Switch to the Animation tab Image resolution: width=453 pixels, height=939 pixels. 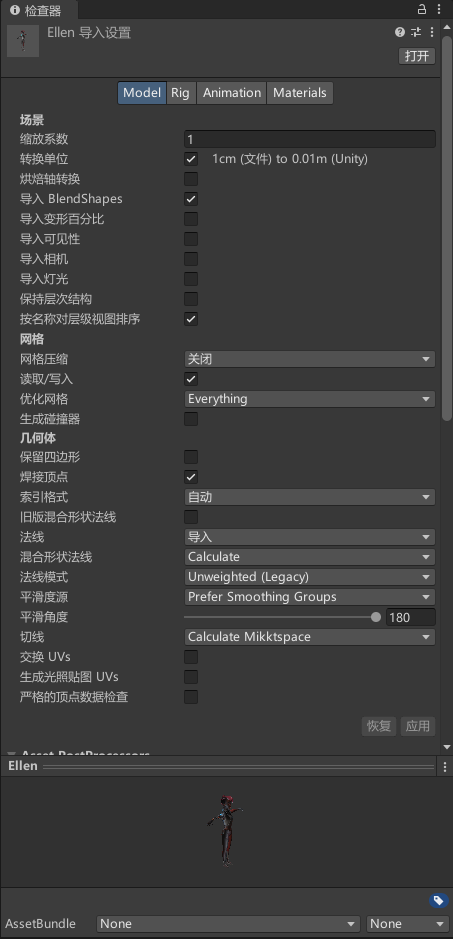(x=232, y=93)
